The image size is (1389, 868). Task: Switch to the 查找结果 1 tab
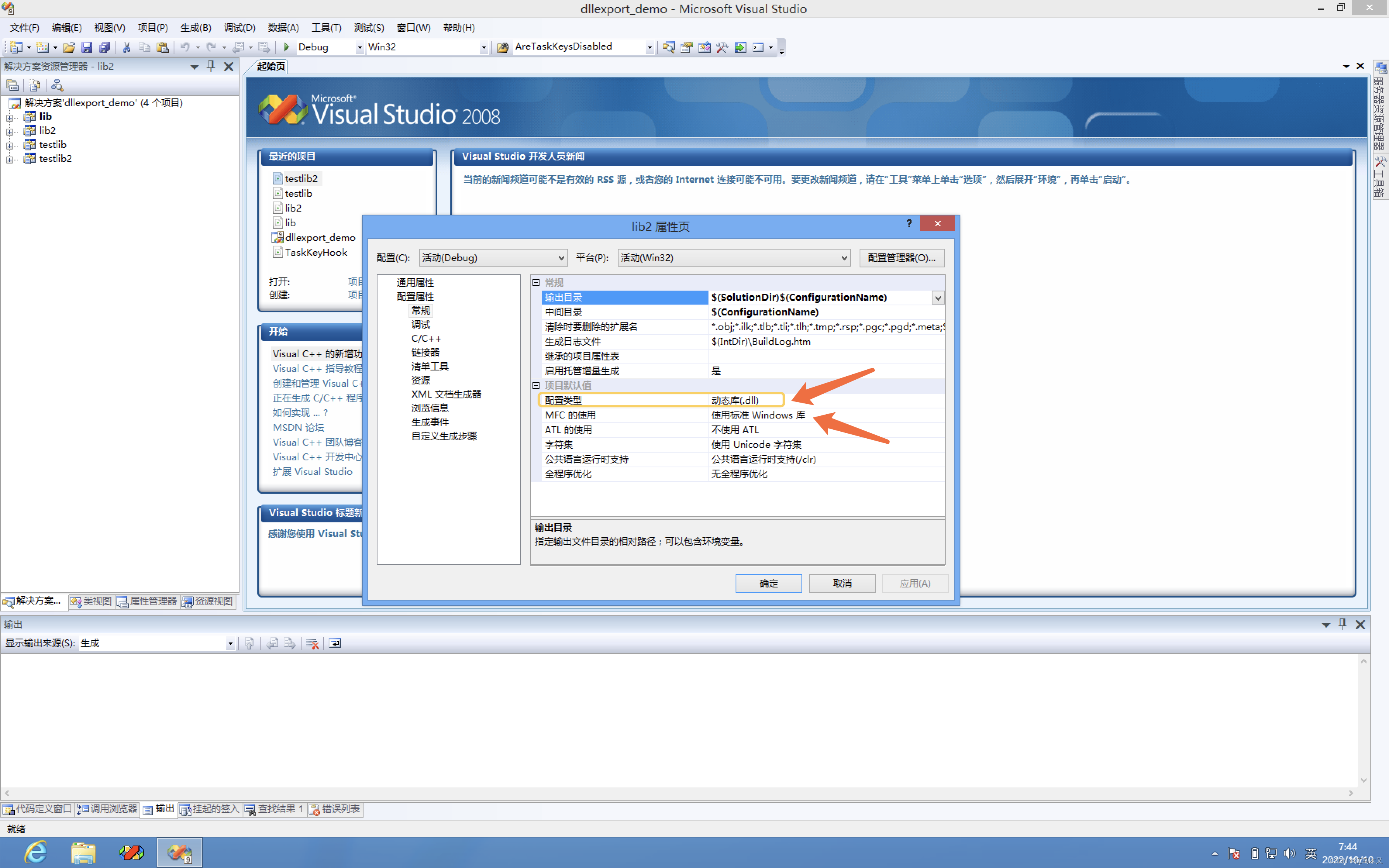(x=274, y=809)
